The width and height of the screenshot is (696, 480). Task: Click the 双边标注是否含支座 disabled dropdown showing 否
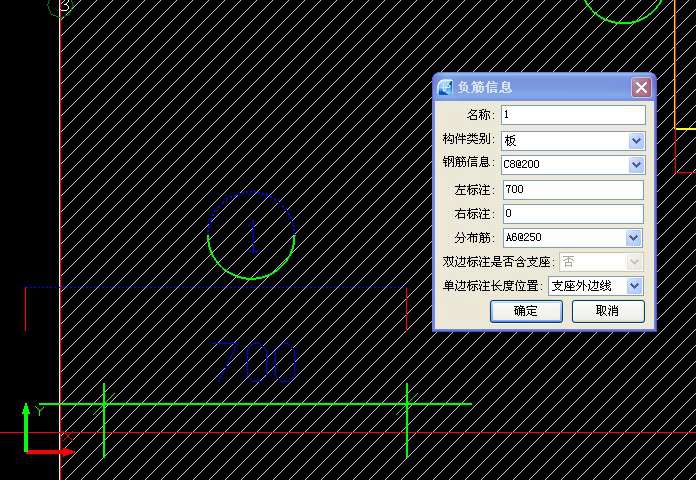[x=601, y=262]
